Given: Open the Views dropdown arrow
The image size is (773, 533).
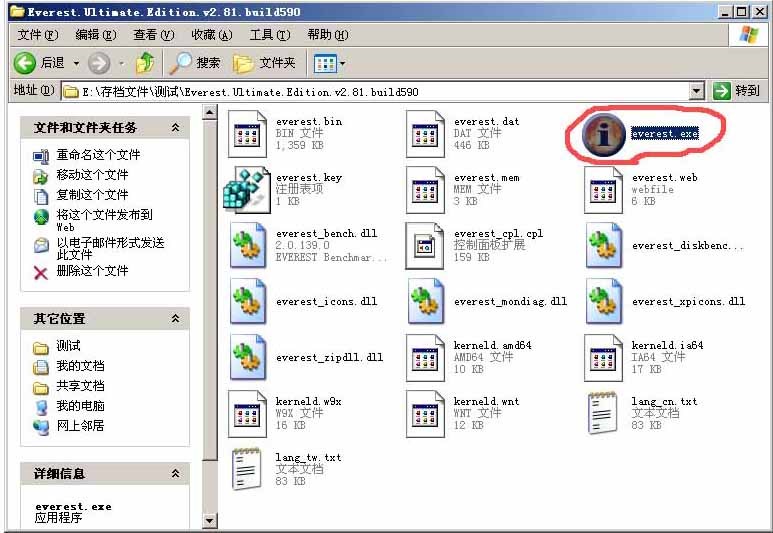Looking at the screenshot, I should pos(343,64).
